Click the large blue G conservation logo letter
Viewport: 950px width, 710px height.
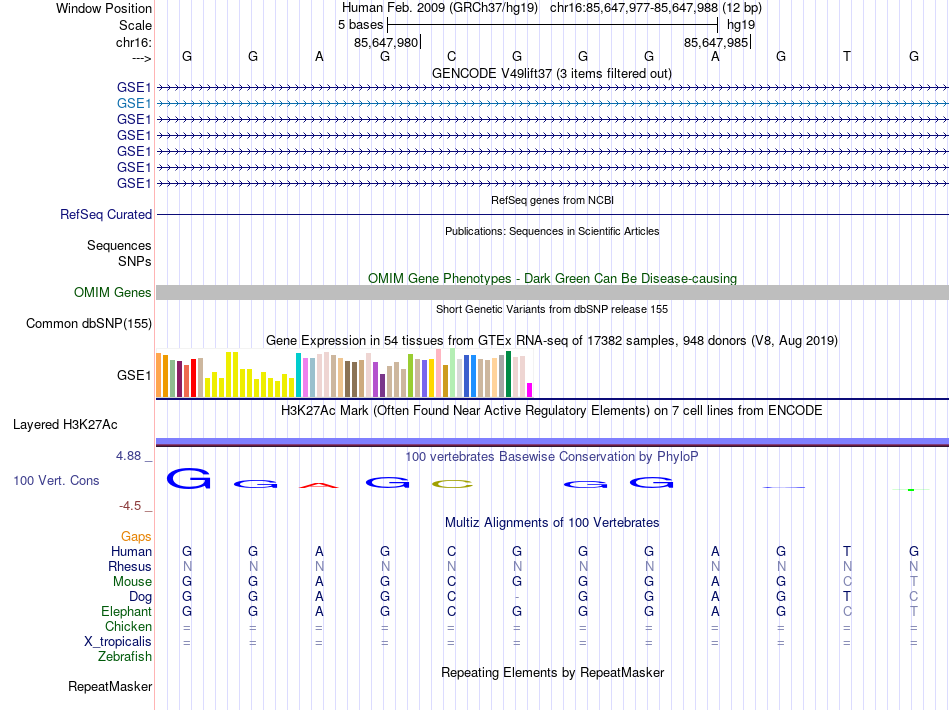point(188,479)
